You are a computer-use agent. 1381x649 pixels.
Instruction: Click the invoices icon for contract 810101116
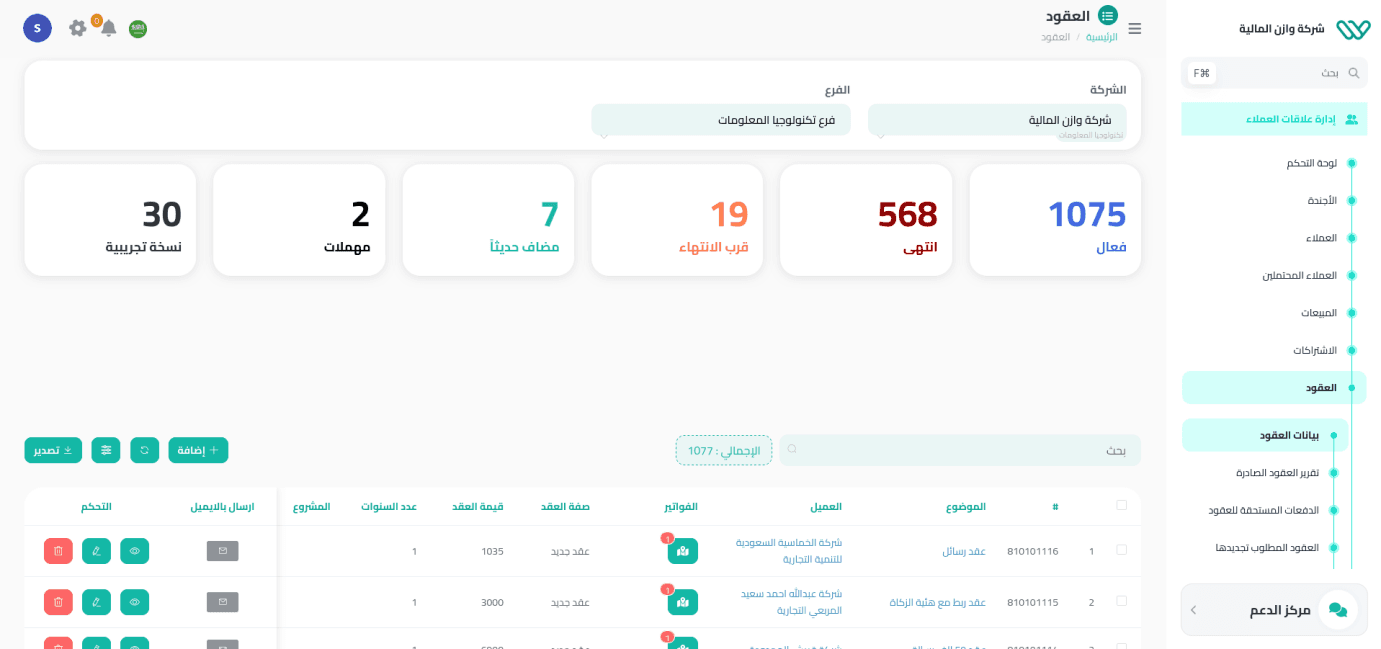point(682,551)
